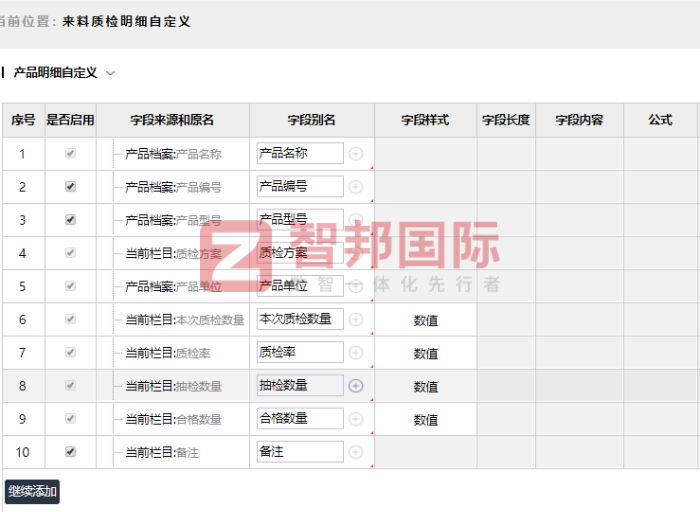Edit the 产品名称 alias input field
Screen dimensions: 700x512
tap(300, 154)
